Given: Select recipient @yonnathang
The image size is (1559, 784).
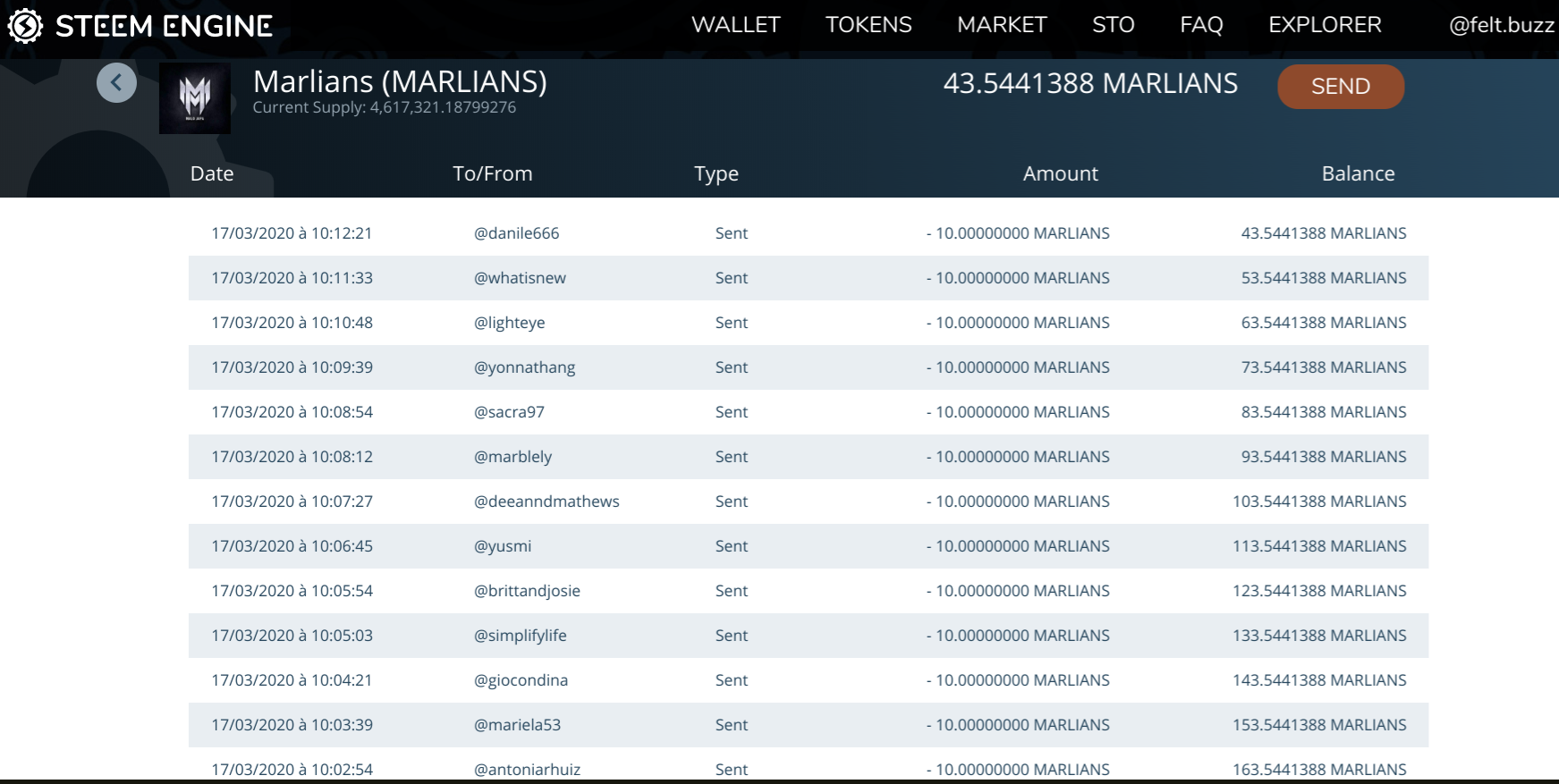Looking at the screenshot, I should (524, 367).
